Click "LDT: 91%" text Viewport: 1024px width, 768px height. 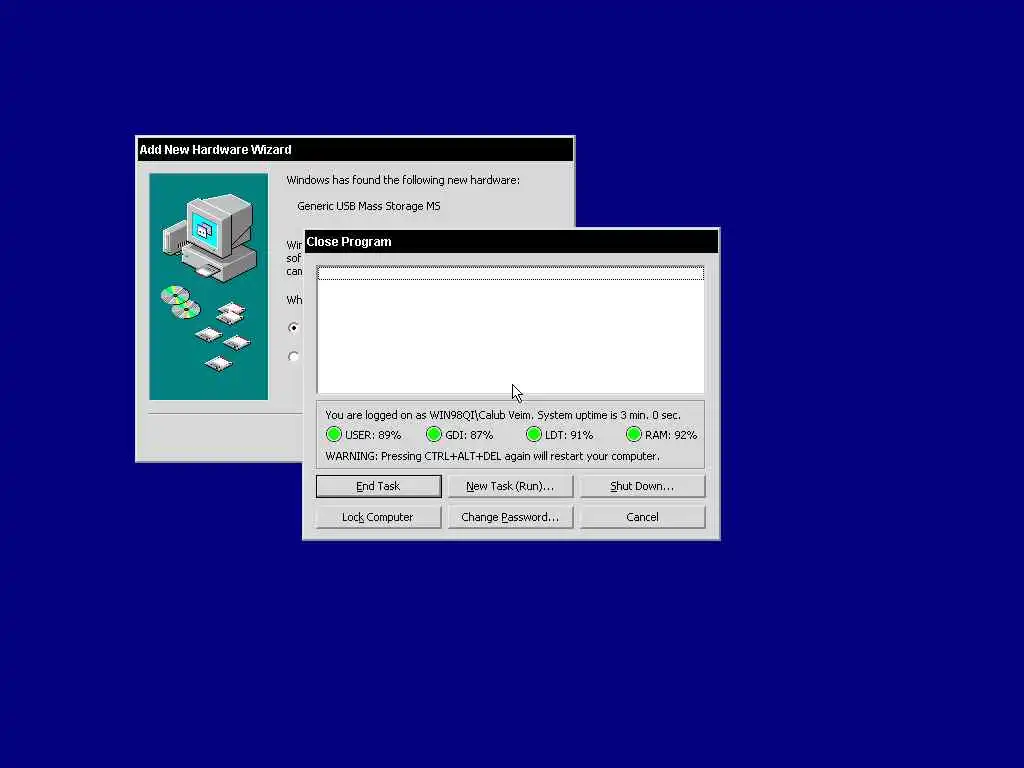[x=569, y=435]
